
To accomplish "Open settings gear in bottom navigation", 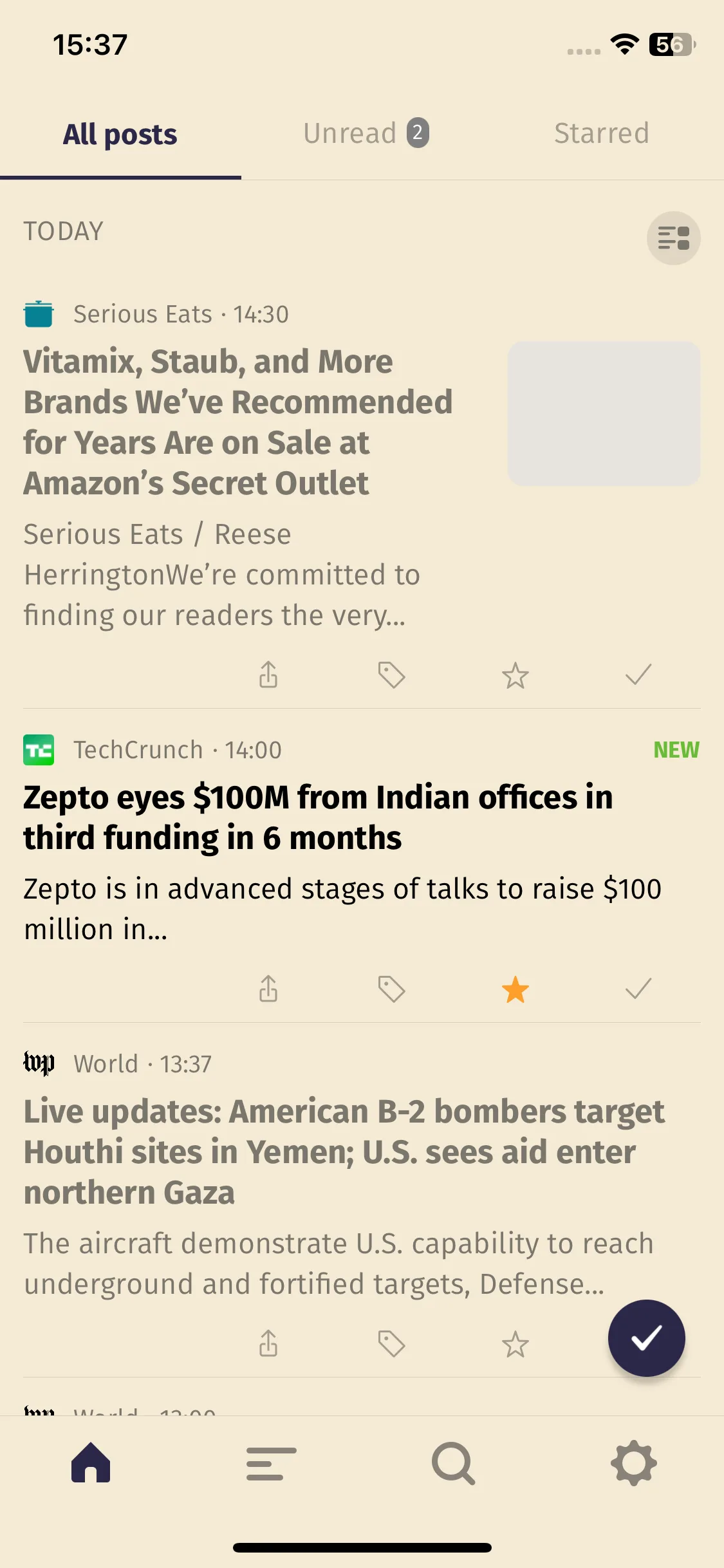I will [634, 1463].
